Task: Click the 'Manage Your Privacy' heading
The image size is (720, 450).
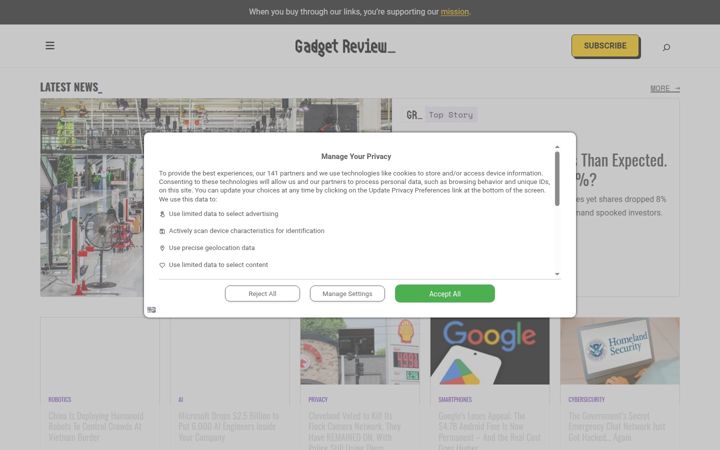Action: pyautogui.click(x=356, y=157)
